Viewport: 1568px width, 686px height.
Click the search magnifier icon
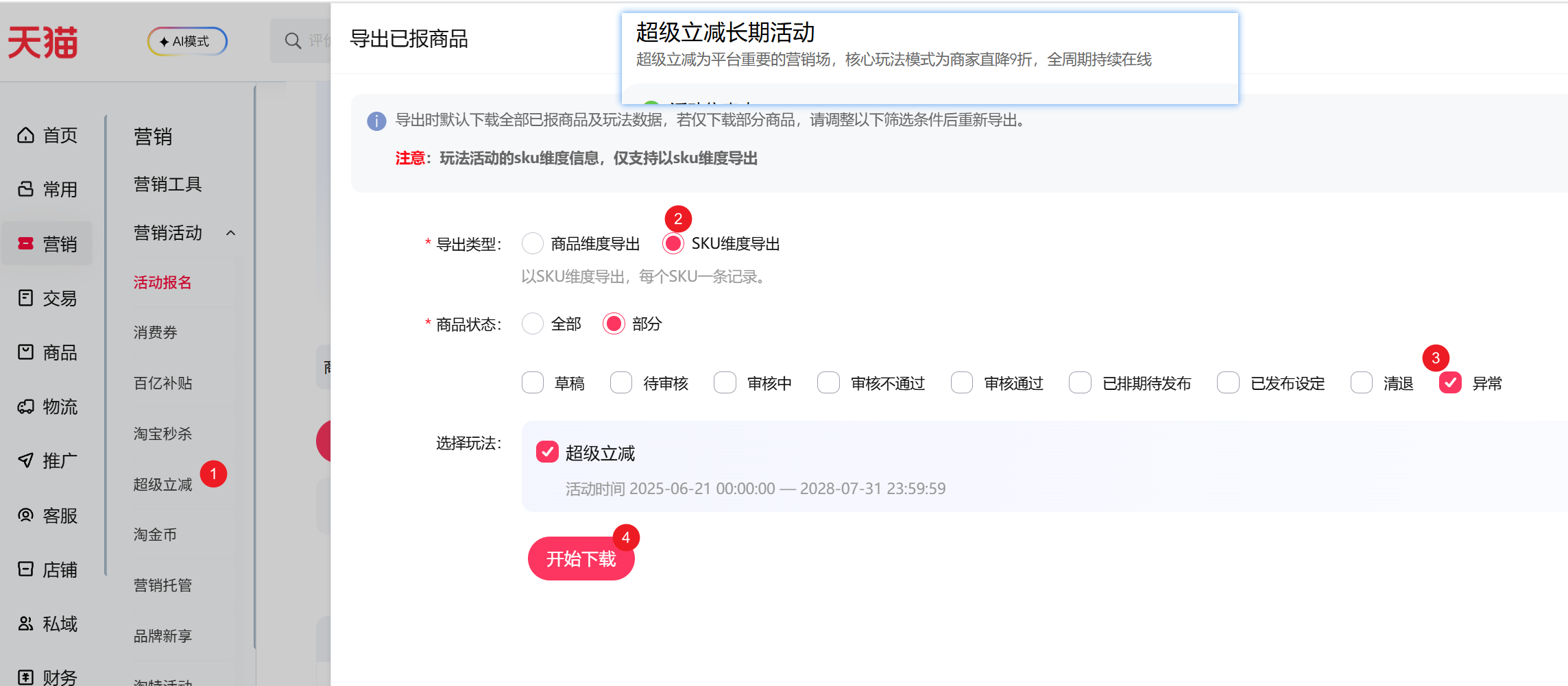pos(293,41)
